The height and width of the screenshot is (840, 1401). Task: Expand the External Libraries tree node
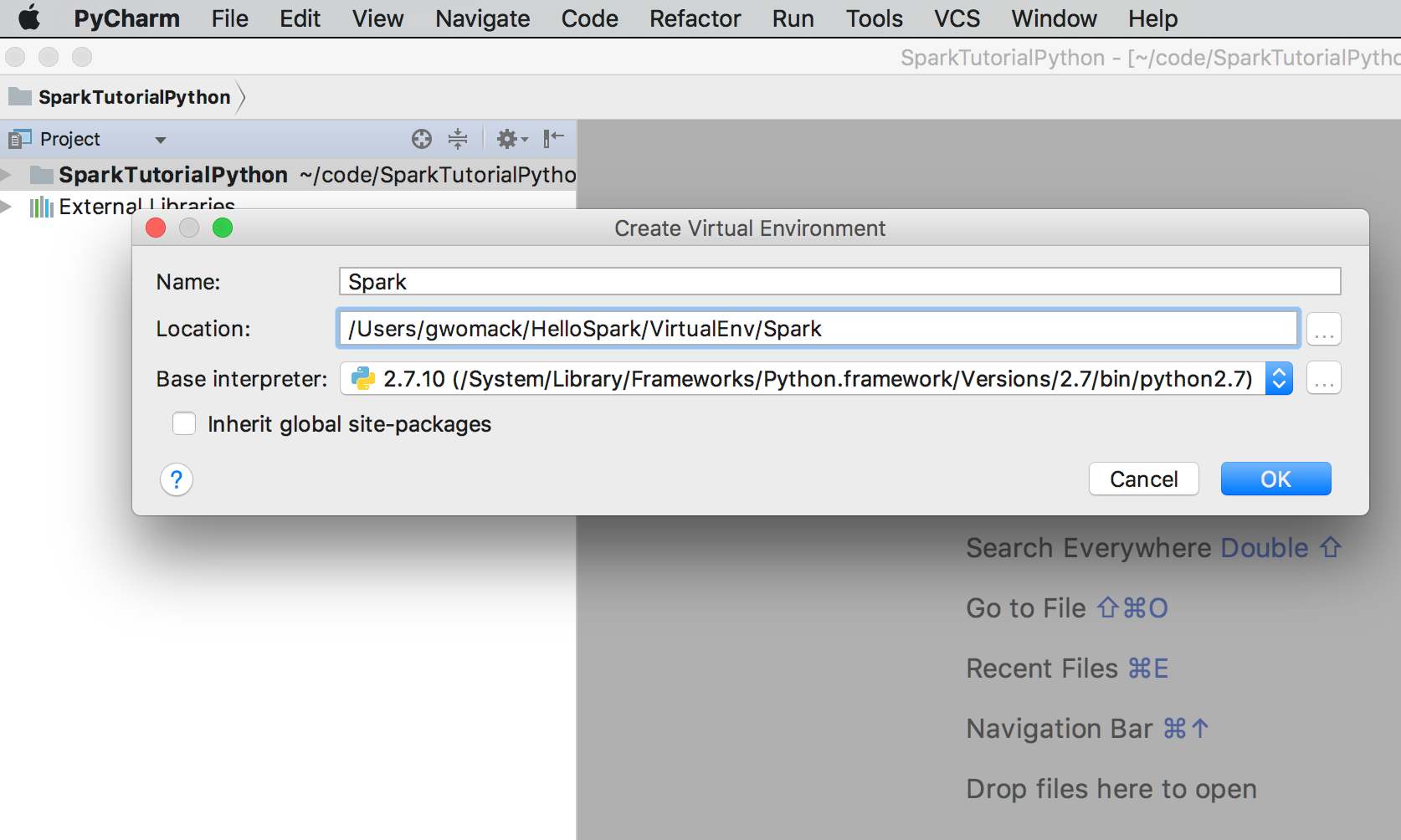[7, 206]
